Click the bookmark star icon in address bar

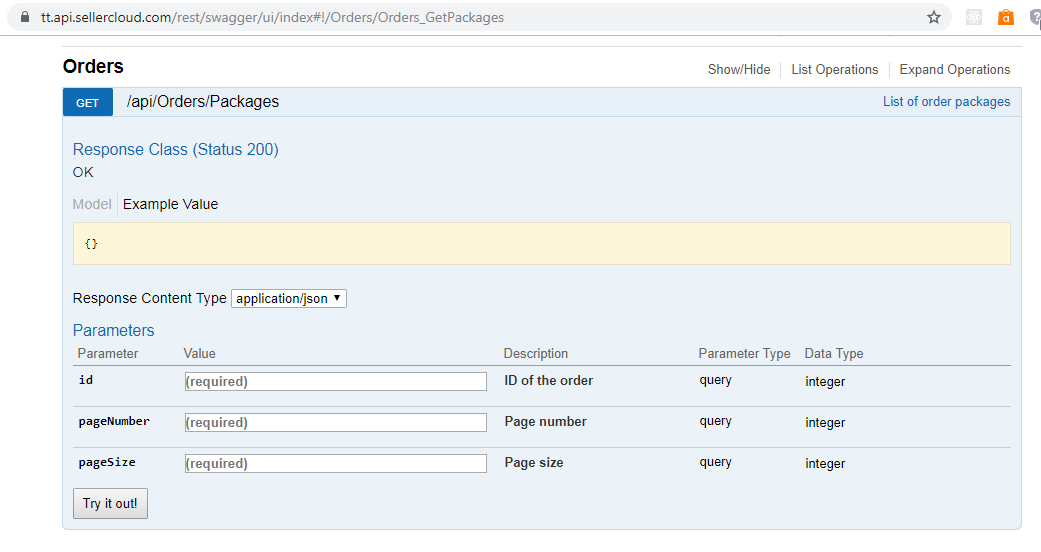coord(933,17)
